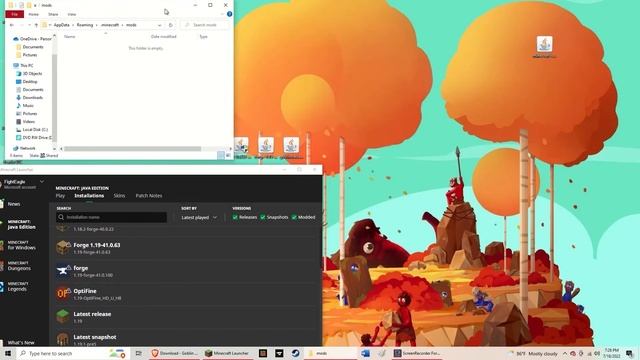The height and width of the screenshot is (360, 640).
Task: Show hidden system tray icons
Action: coord(565,353)
